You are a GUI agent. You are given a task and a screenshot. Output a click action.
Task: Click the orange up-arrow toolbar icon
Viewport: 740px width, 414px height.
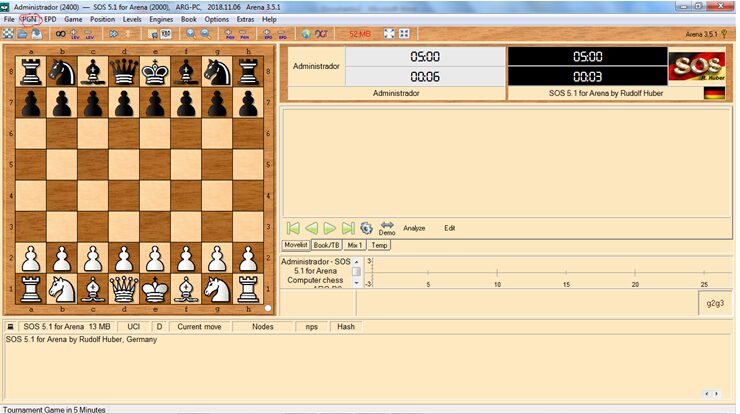127,34
